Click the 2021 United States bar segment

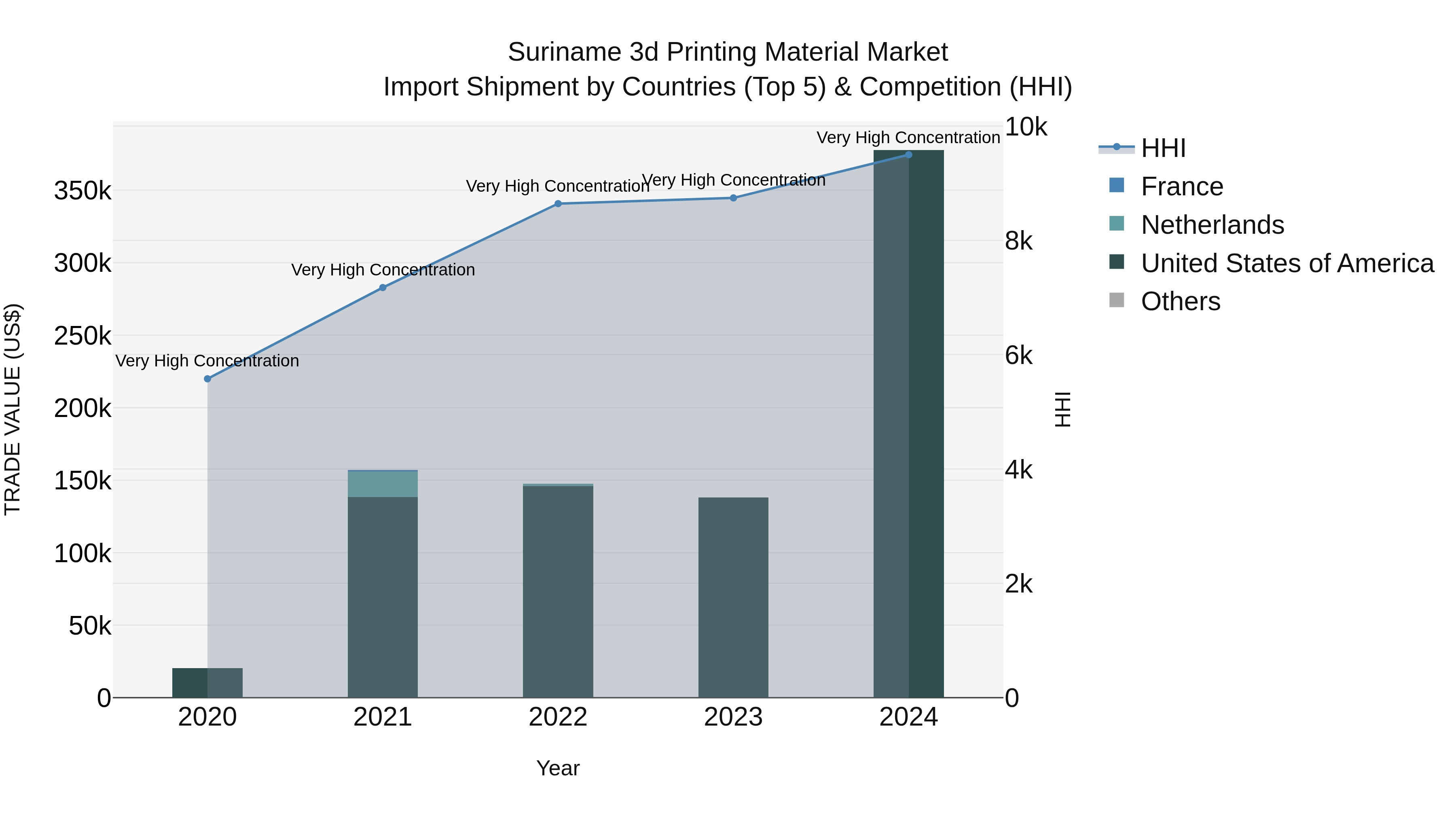(383, 597)
